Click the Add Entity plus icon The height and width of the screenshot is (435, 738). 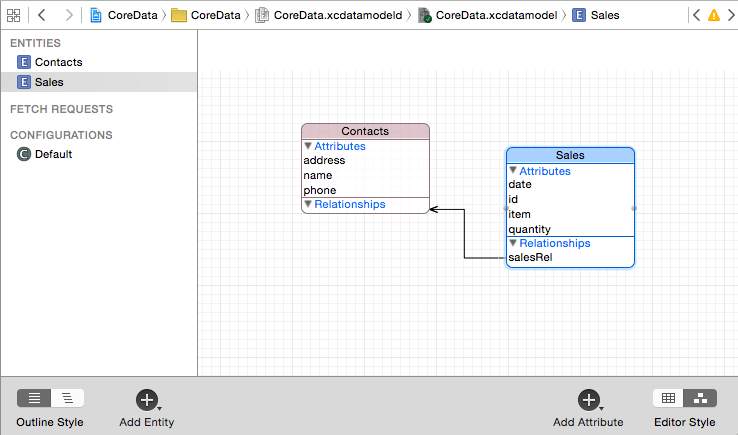pyautogui.click(x=147, y=400)
